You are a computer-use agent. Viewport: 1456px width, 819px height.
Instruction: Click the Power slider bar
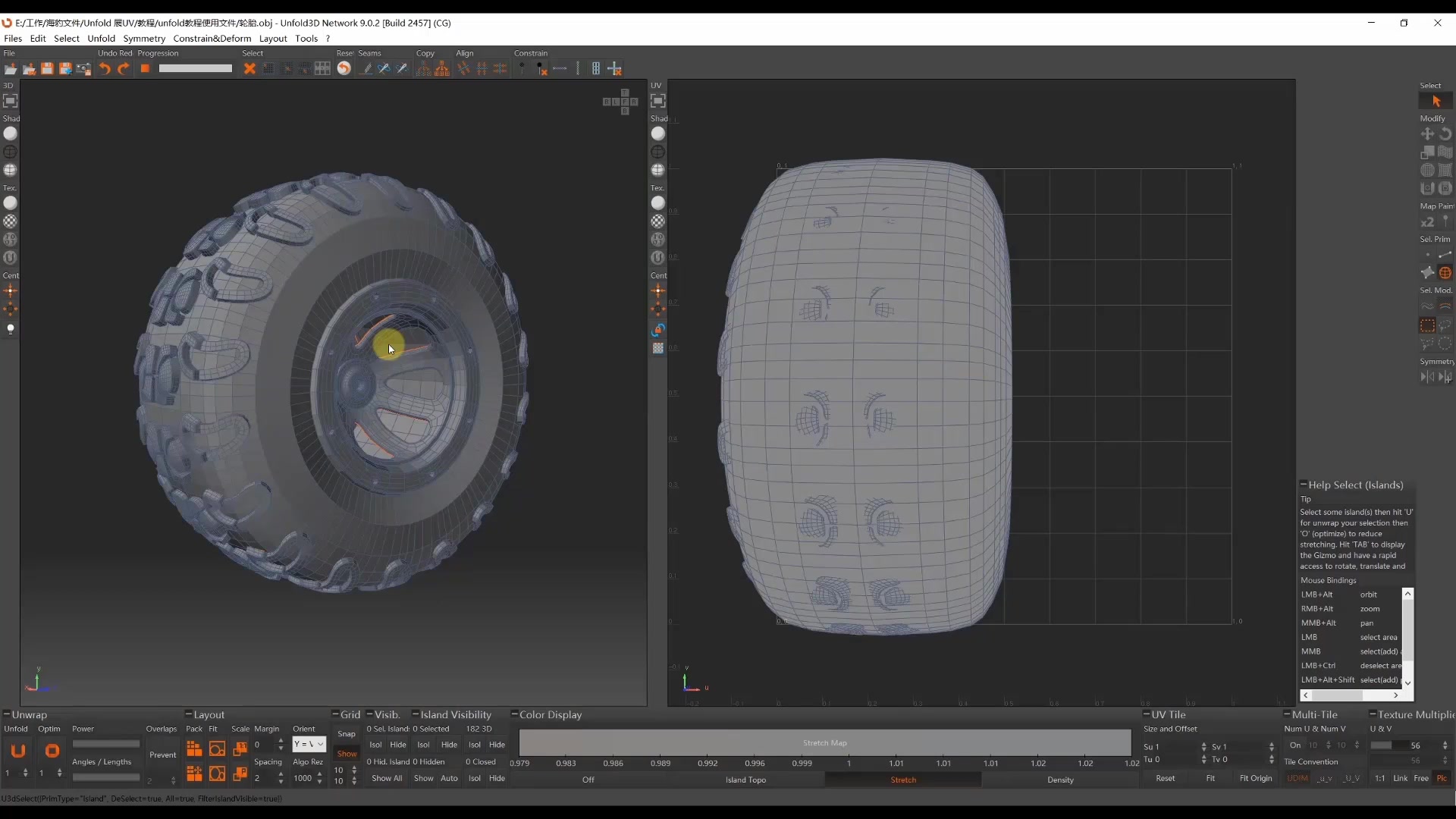[x=106, y=745]
